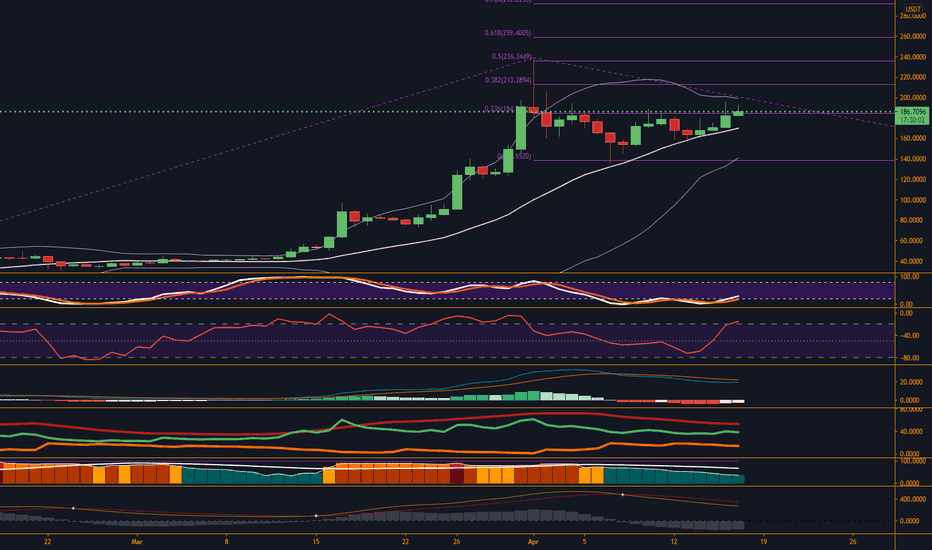Select the 0.382(213.2894) Fibonacci level label
This screenshot has height=550, width=932.
508,80
